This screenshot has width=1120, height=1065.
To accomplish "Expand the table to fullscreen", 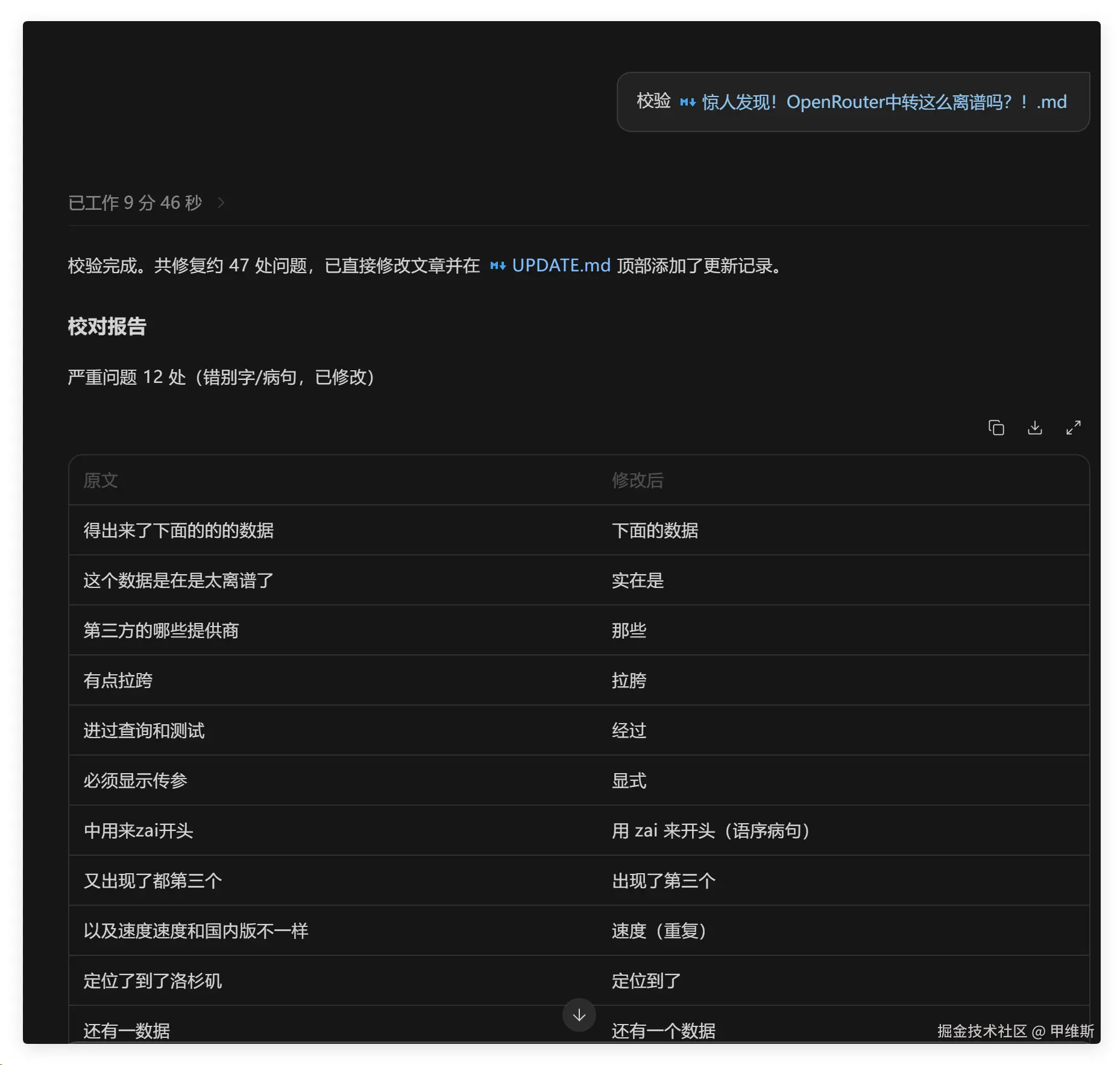I will 1074,428.
